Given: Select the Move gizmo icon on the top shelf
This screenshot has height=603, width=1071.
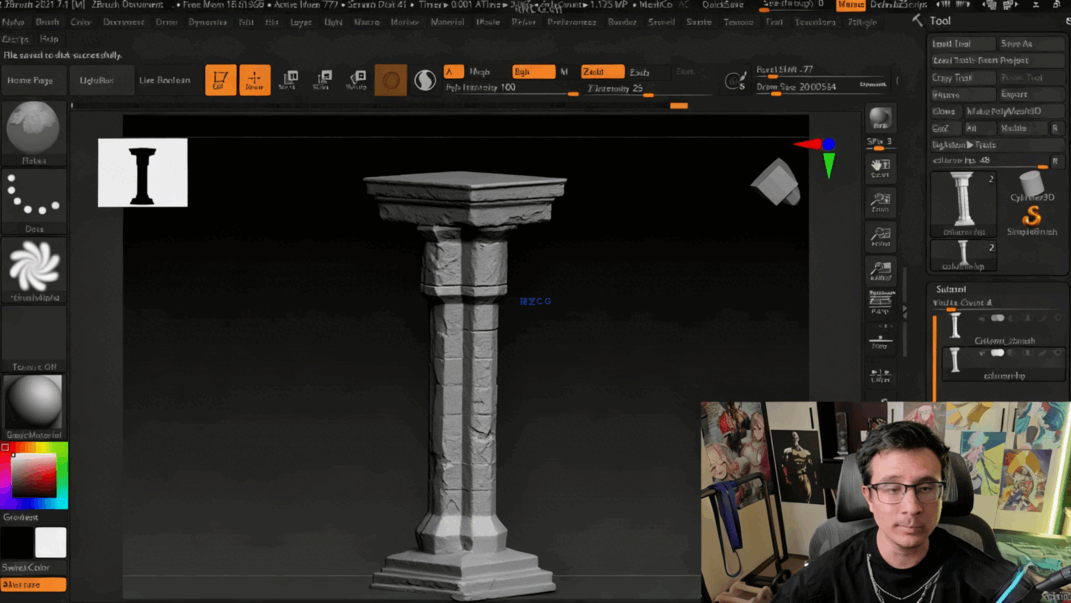Looking at the screenshot, I should 289,78.
